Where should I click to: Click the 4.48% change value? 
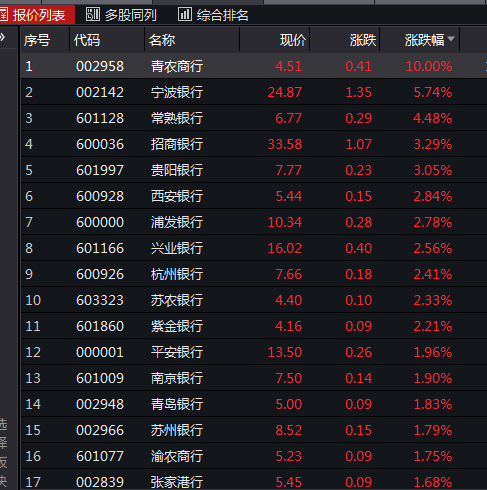click(433, 118)
